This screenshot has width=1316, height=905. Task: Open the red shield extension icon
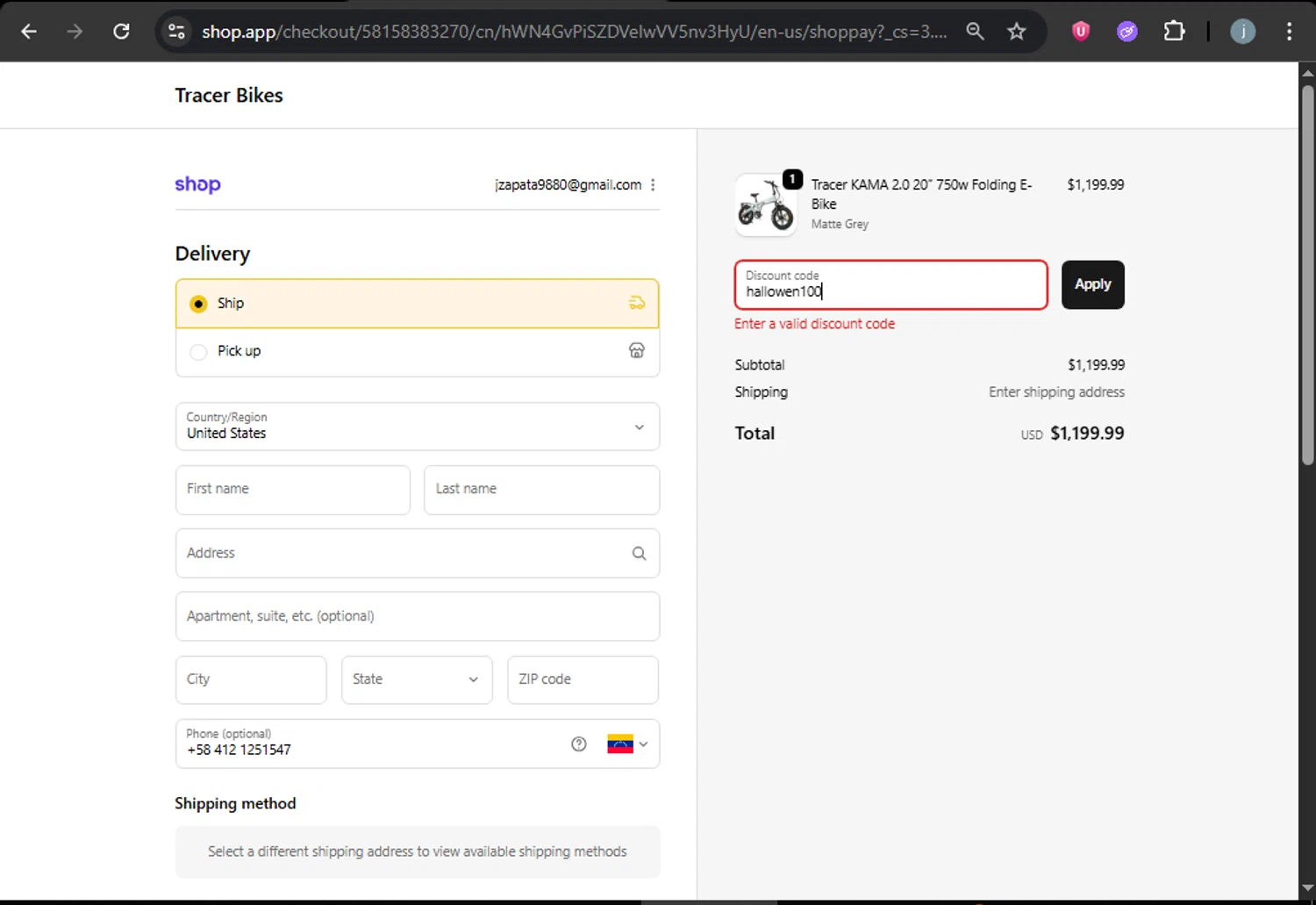coord(1081,32)
